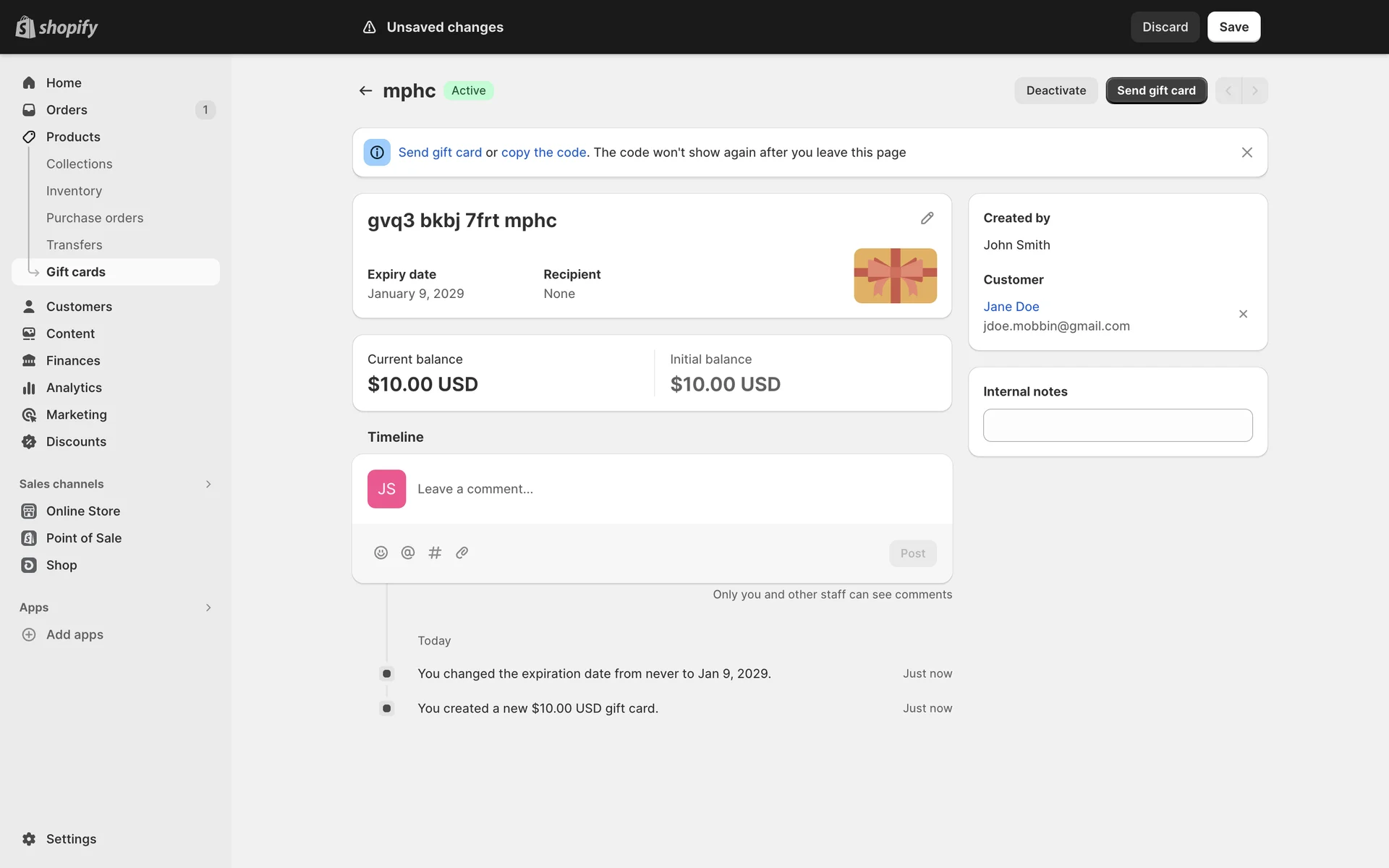Remove customer Jane Doe with X icon
Viewport: 1389px width, 868px height.
(x=1243, y=314)
